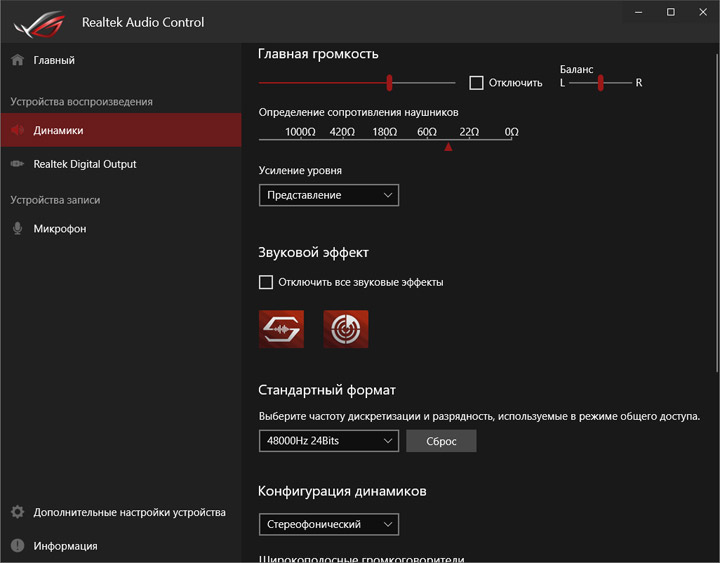
Task: Click the red impedance indicator triangle
Action: coord(448,147)
